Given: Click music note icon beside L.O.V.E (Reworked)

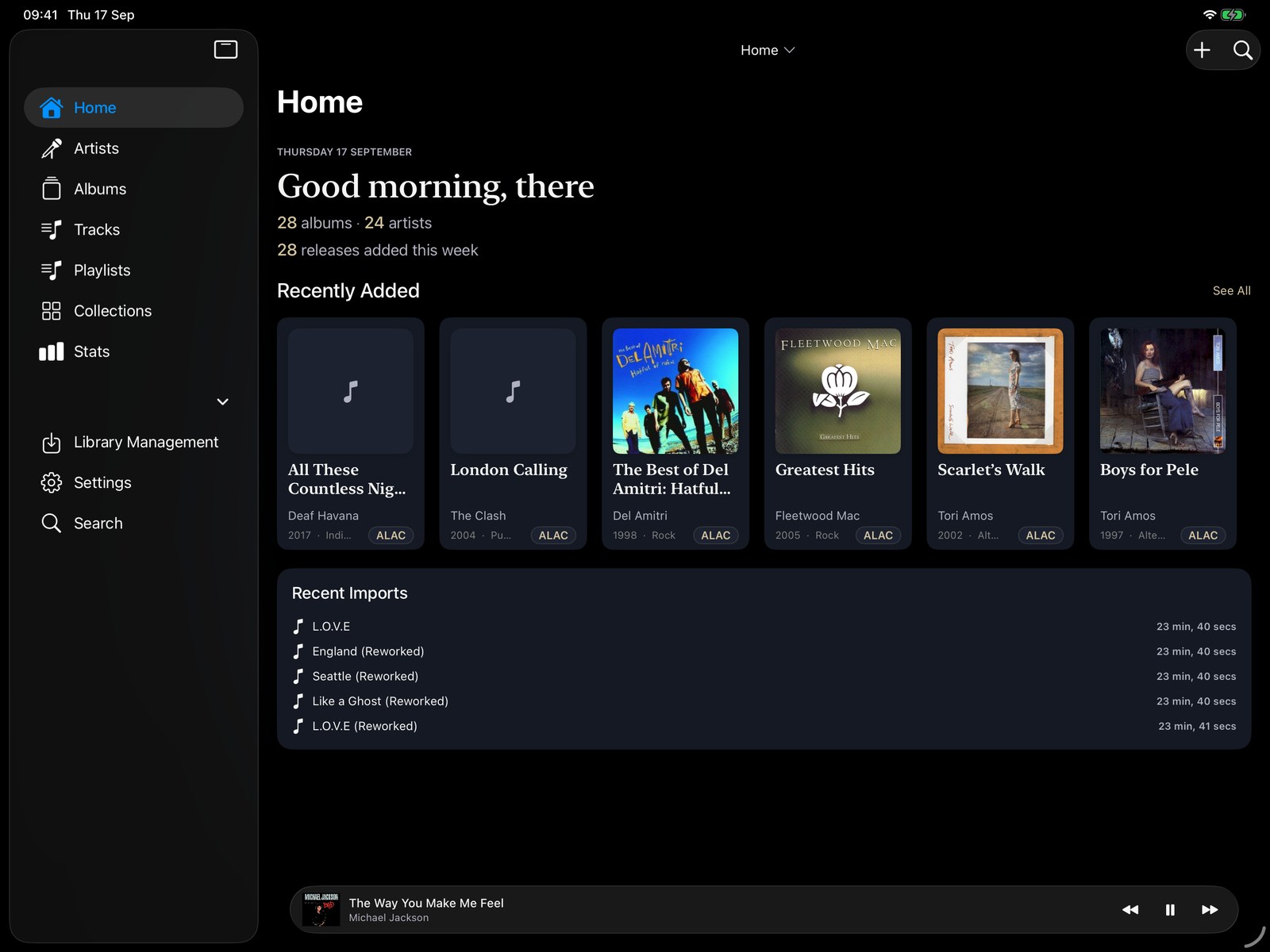Looking at the screenshot, I should (298, 726).
